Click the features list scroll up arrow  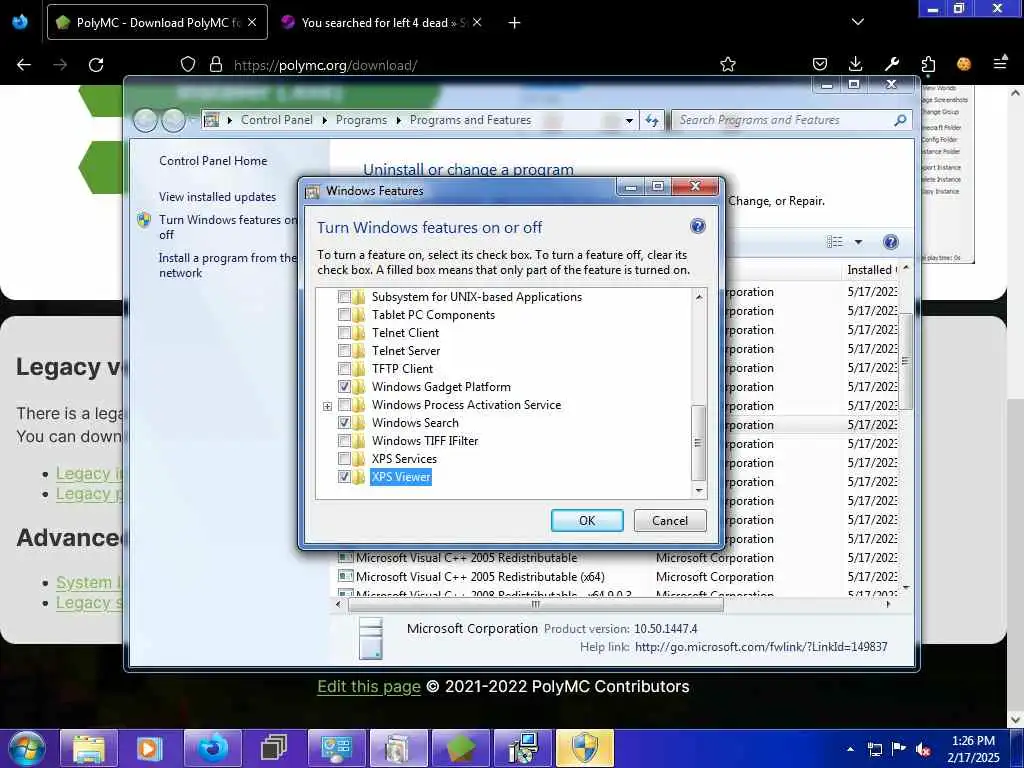(699, 296)
